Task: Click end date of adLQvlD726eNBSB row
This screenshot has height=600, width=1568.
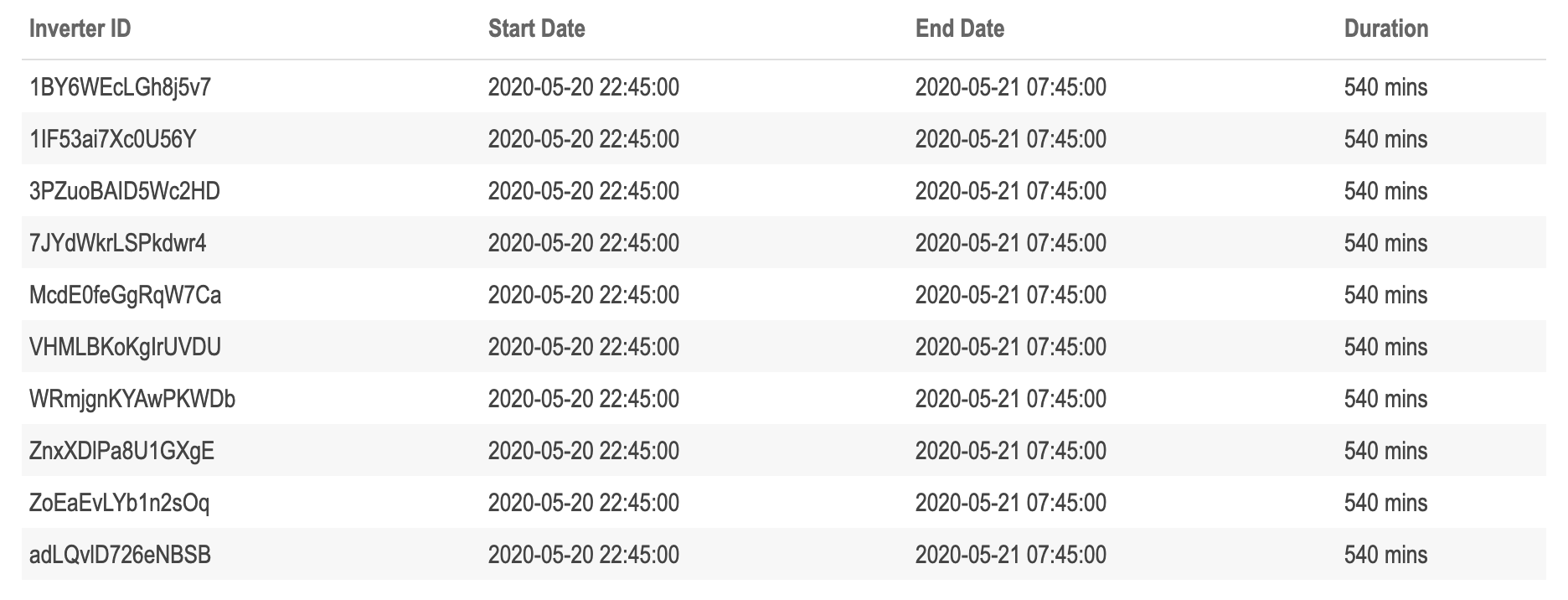Action: [x=1011, y=555]
